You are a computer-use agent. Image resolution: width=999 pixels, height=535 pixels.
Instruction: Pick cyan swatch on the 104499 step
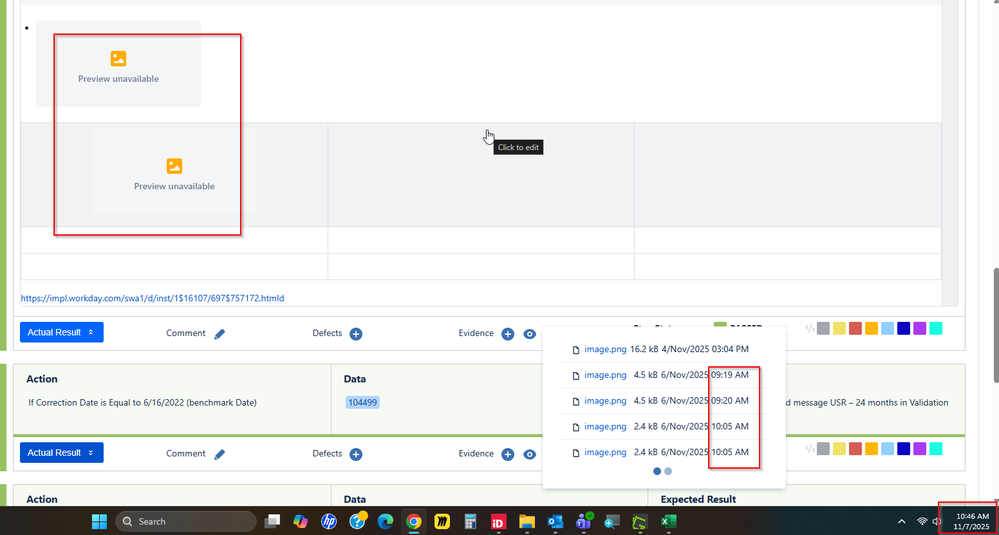[x=935, y=449]
